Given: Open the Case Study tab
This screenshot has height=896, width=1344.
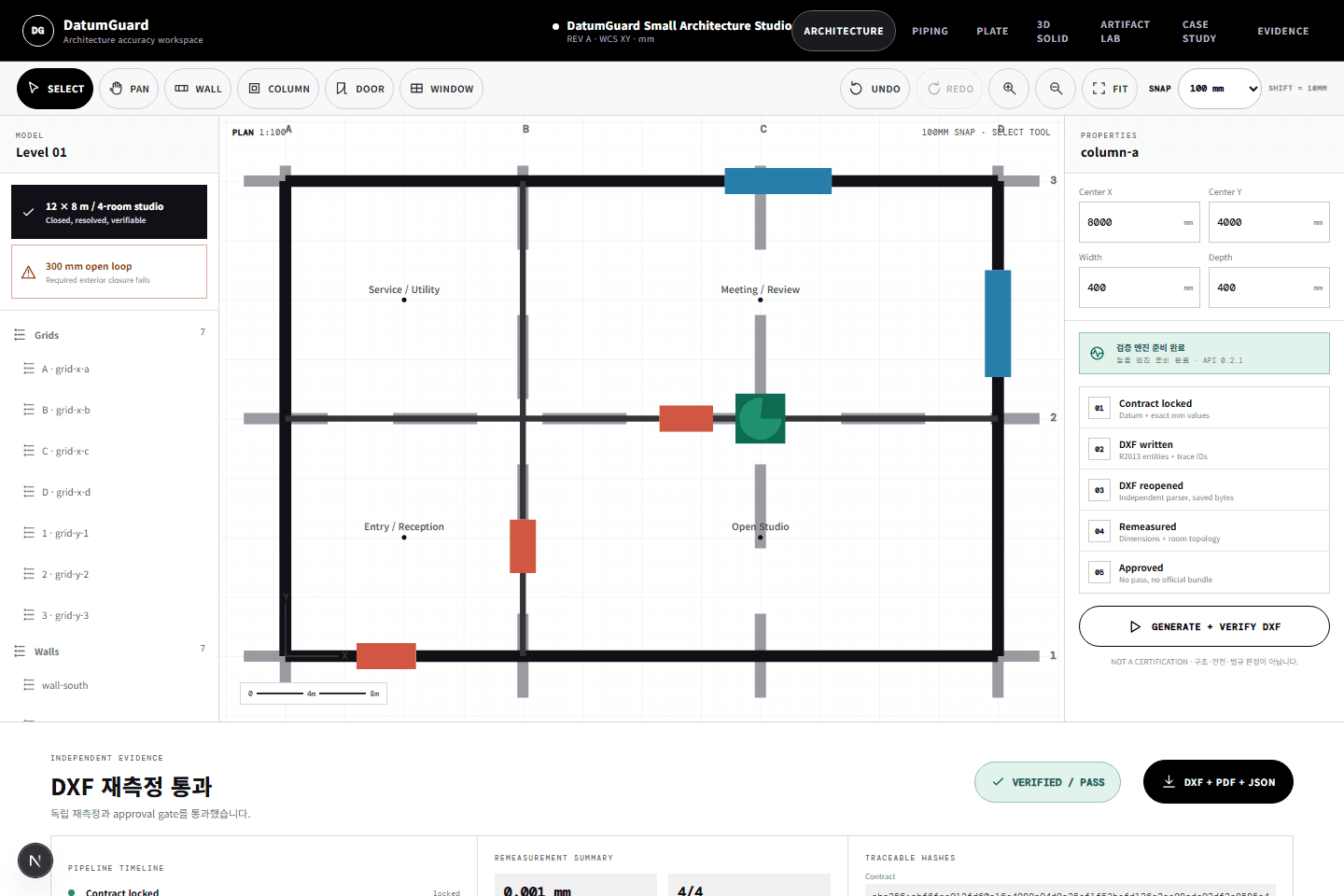Looking at the screenshot, I should (x=1198, y=31).
